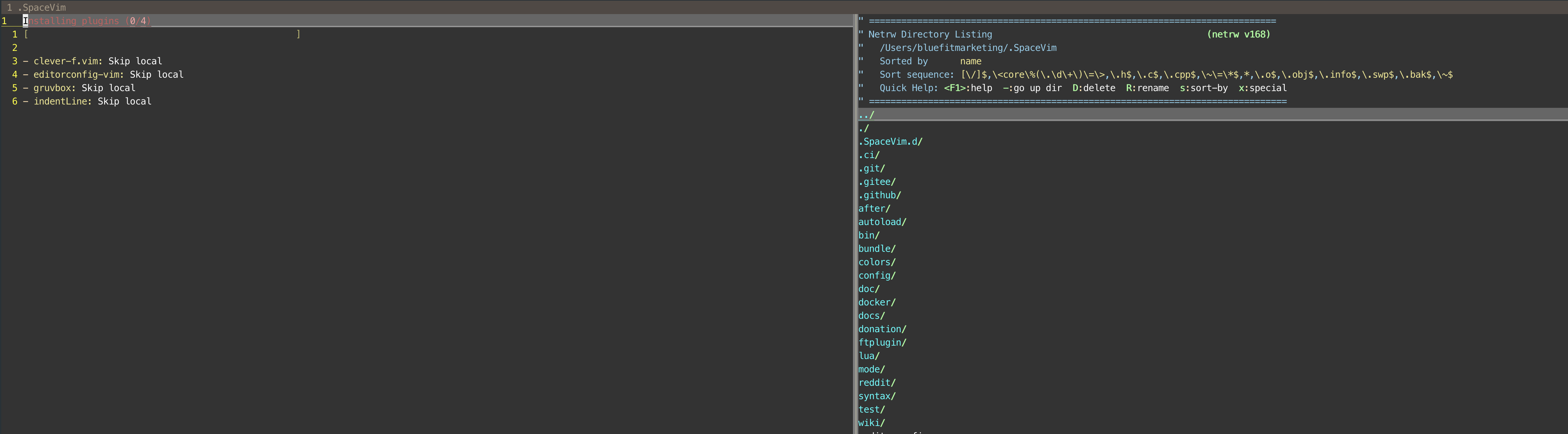Screen dimensions: 1568x434
Task: Open the mode/ directory
Action: [872, 369]
